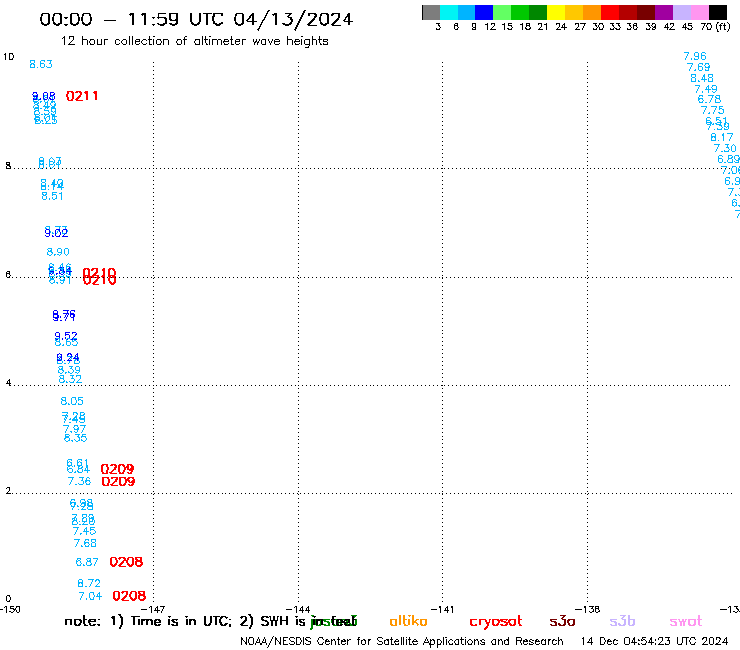Click the wave height value 7.75

tap(713, 110)
